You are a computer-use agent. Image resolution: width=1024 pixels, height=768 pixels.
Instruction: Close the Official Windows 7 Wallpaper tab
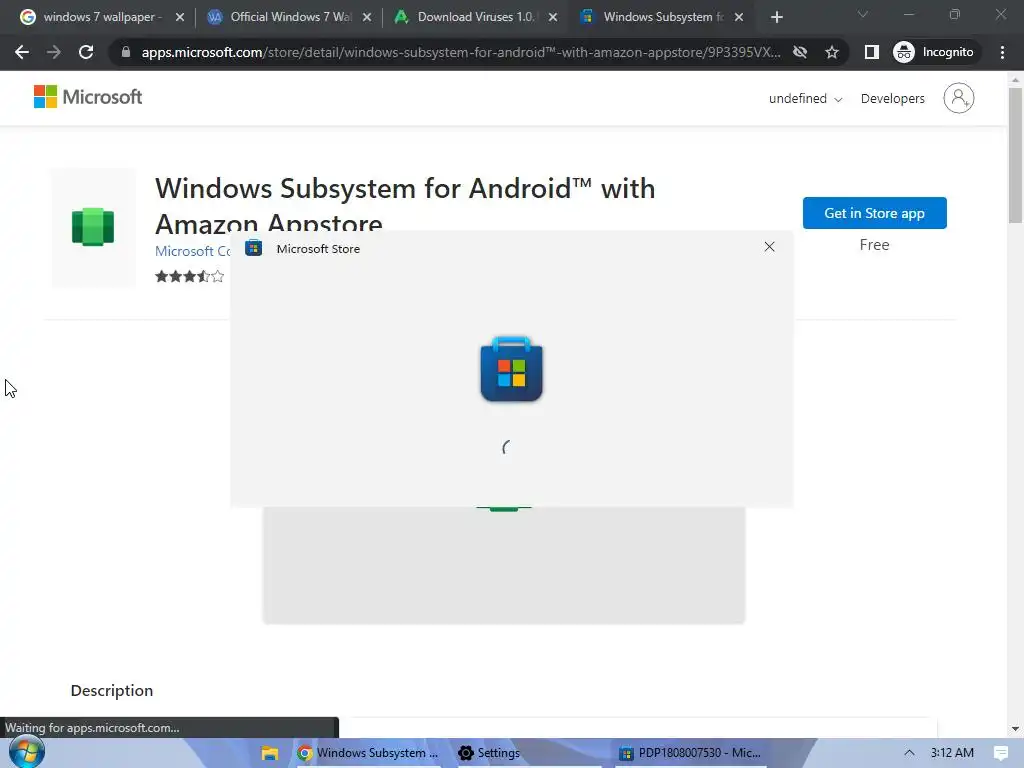[367, 17]
